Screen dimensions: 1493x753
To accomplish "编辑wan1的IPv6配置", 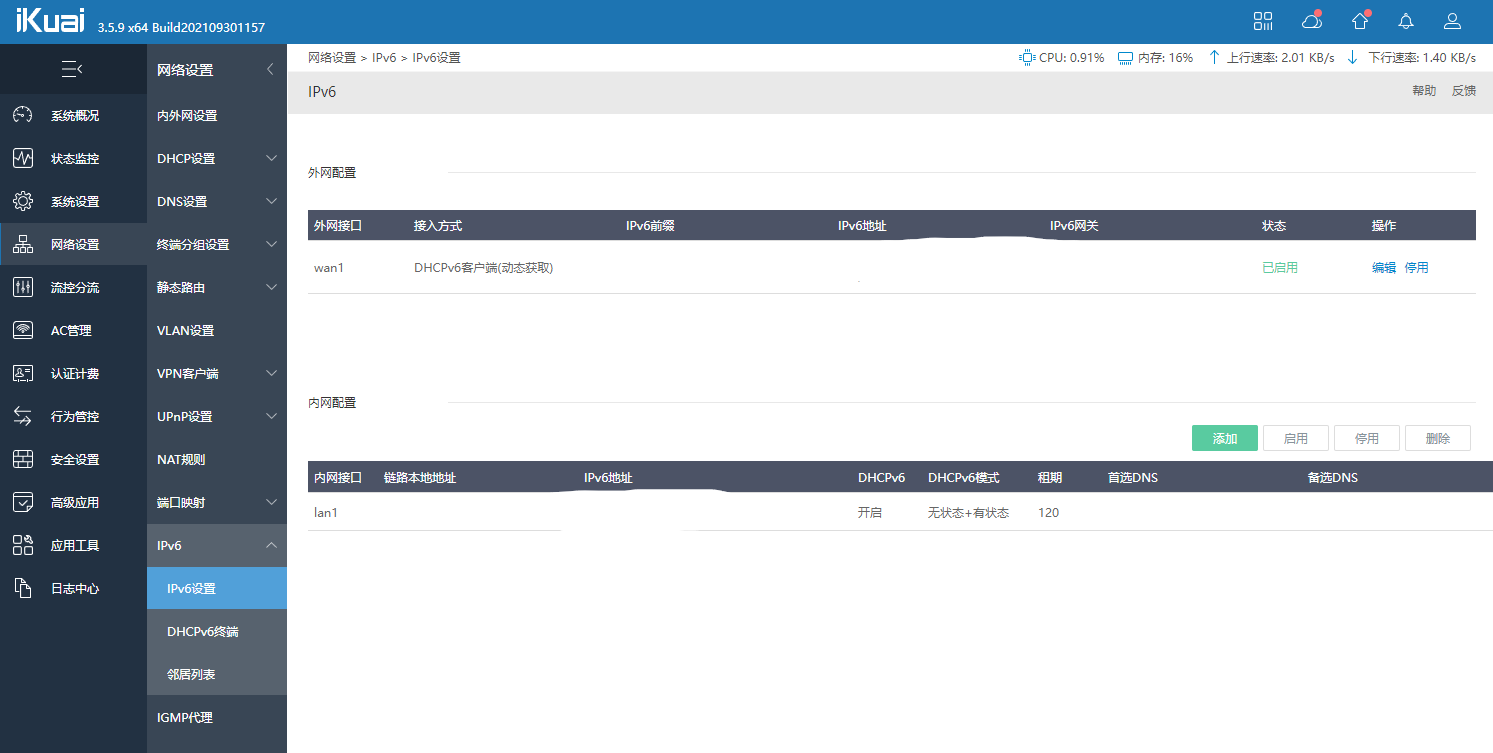I will coord(1384,267).
